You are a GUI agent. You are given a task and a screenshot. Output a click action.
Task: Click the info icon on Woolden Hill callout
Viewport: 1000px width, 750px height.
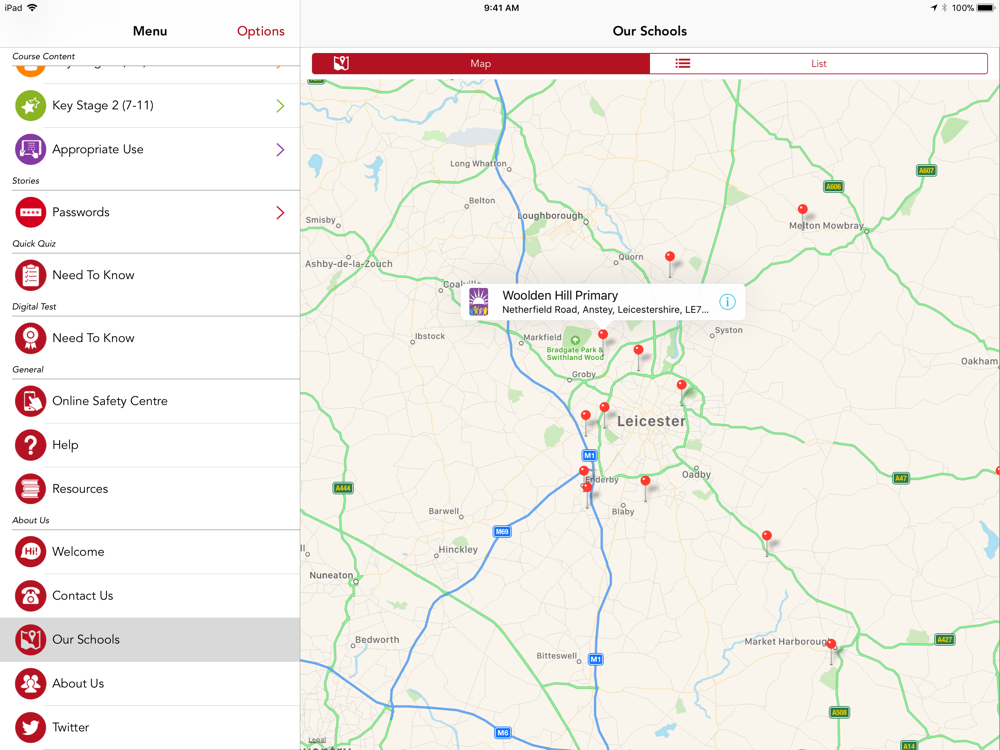tap(727, 302)
